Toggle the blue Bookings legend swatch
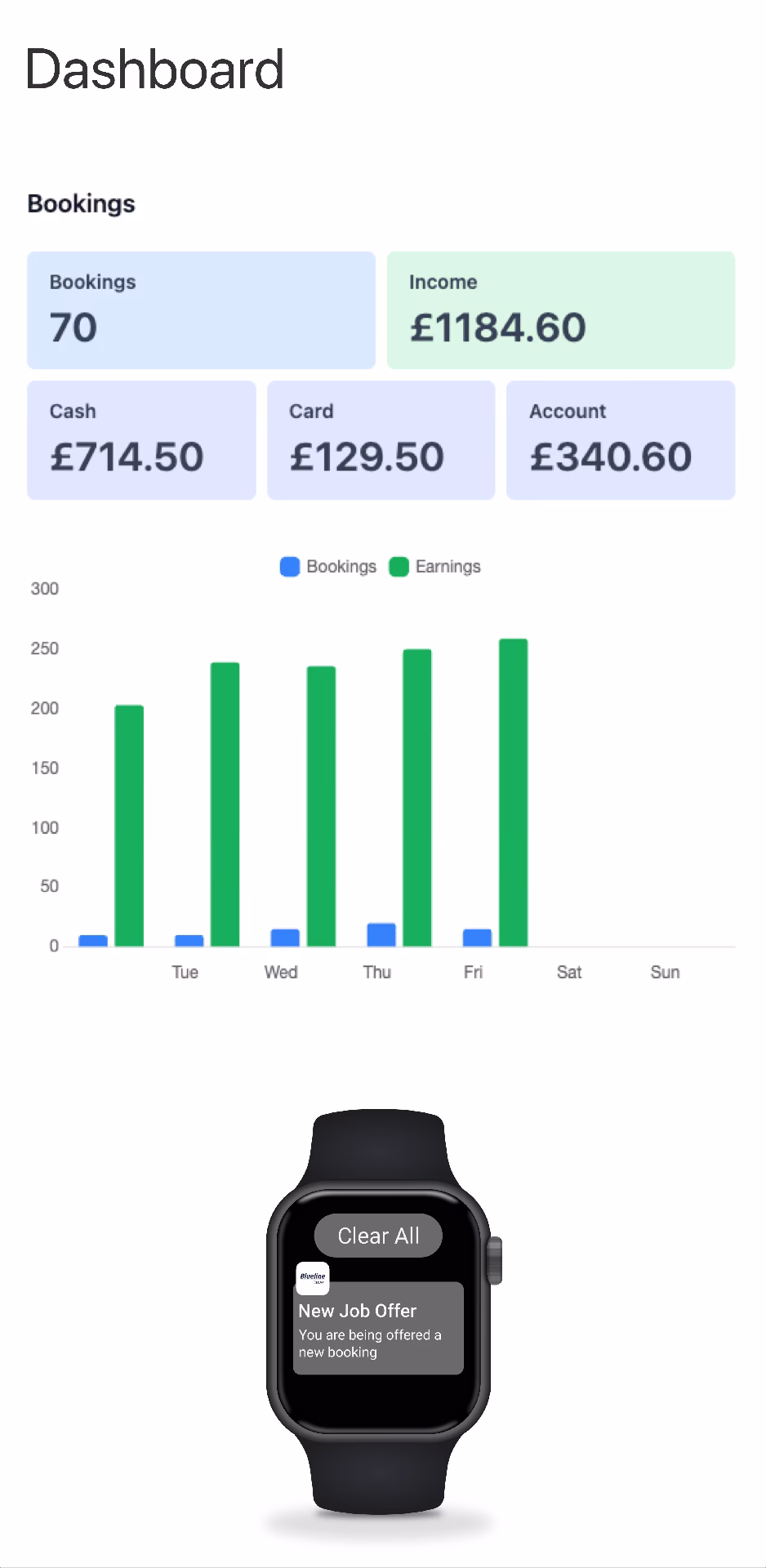Screen dimensions: 766x1568 point(290,567)
